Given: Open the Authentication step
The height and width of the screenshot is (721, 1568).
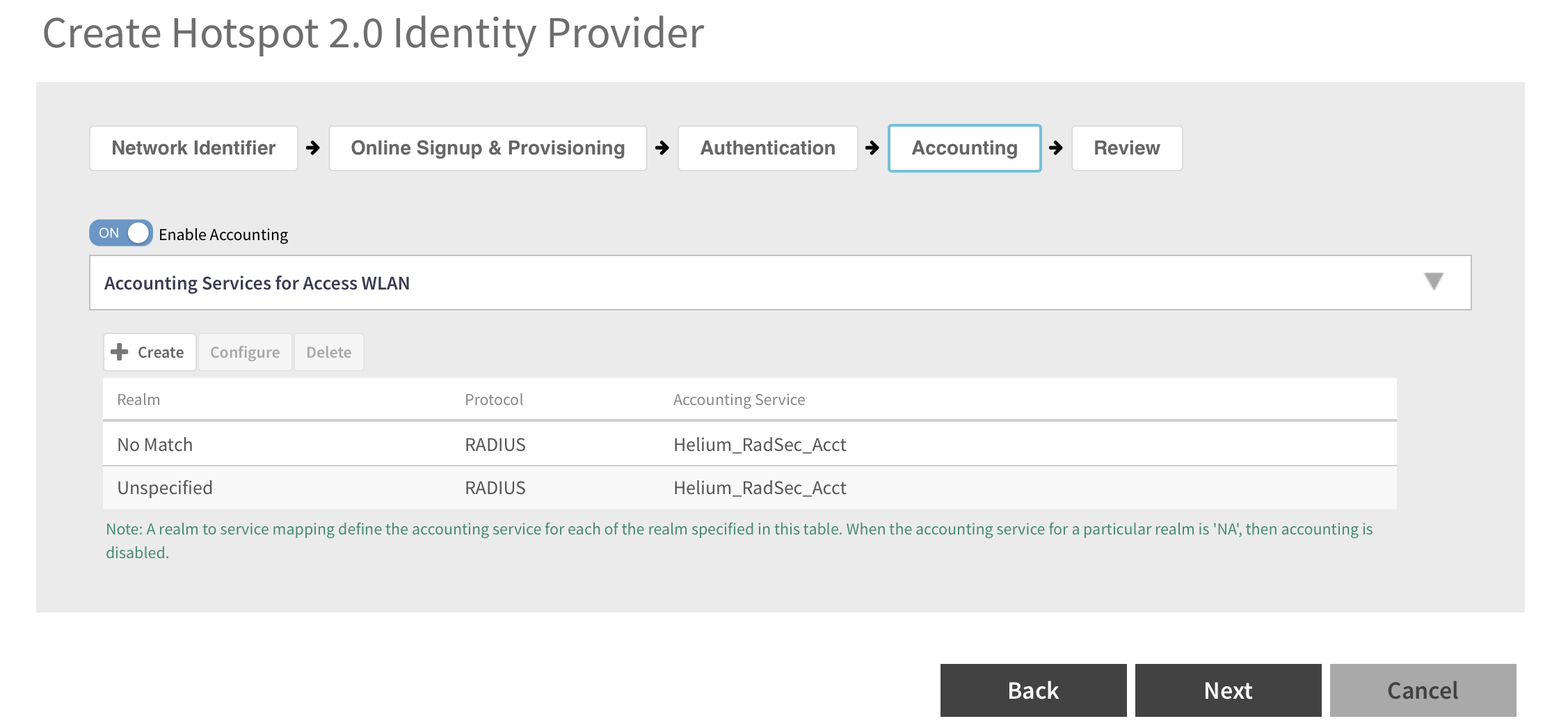Looking at the screenshot, I should pos(767,148).
